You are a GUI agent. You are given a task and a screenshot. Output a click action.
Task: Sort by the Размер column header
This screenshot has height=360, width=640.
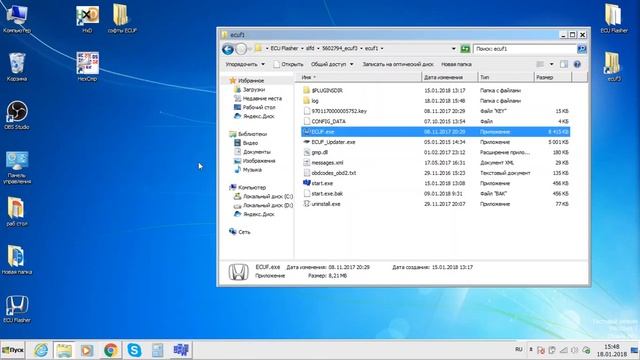553,77
